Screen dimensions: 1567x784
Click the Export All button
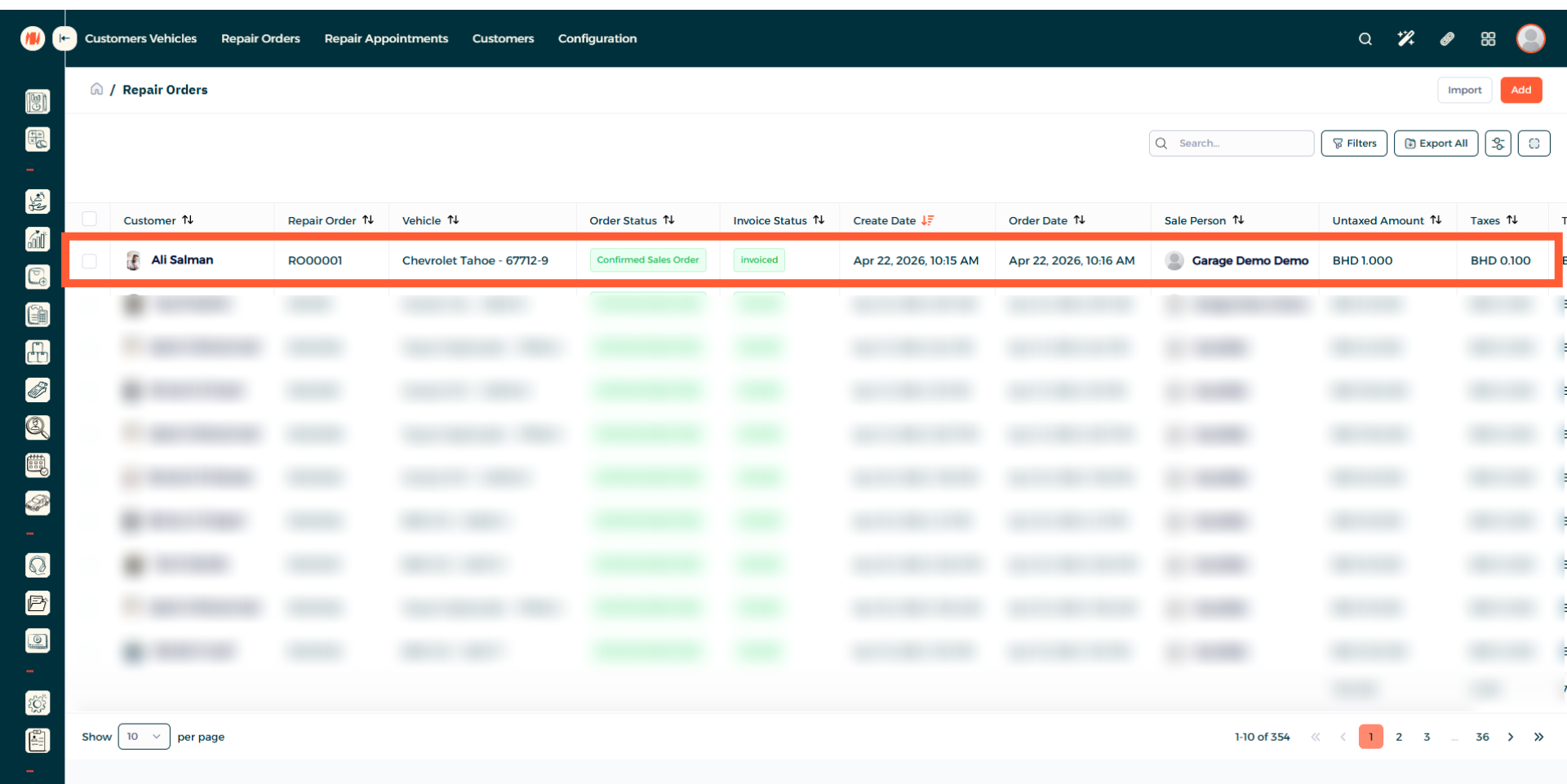(x=1436, y=144)
